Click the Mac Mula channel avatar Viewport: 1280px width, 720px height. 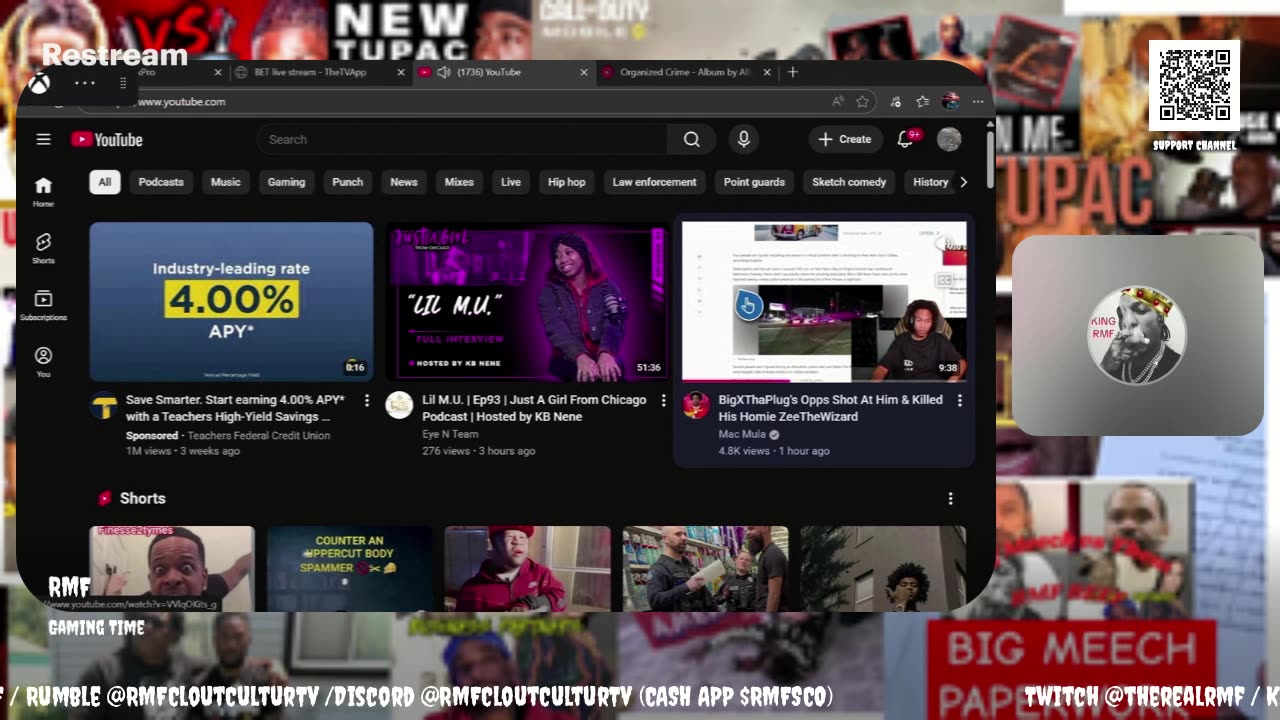pyautogui.click(x=696, y=405)
